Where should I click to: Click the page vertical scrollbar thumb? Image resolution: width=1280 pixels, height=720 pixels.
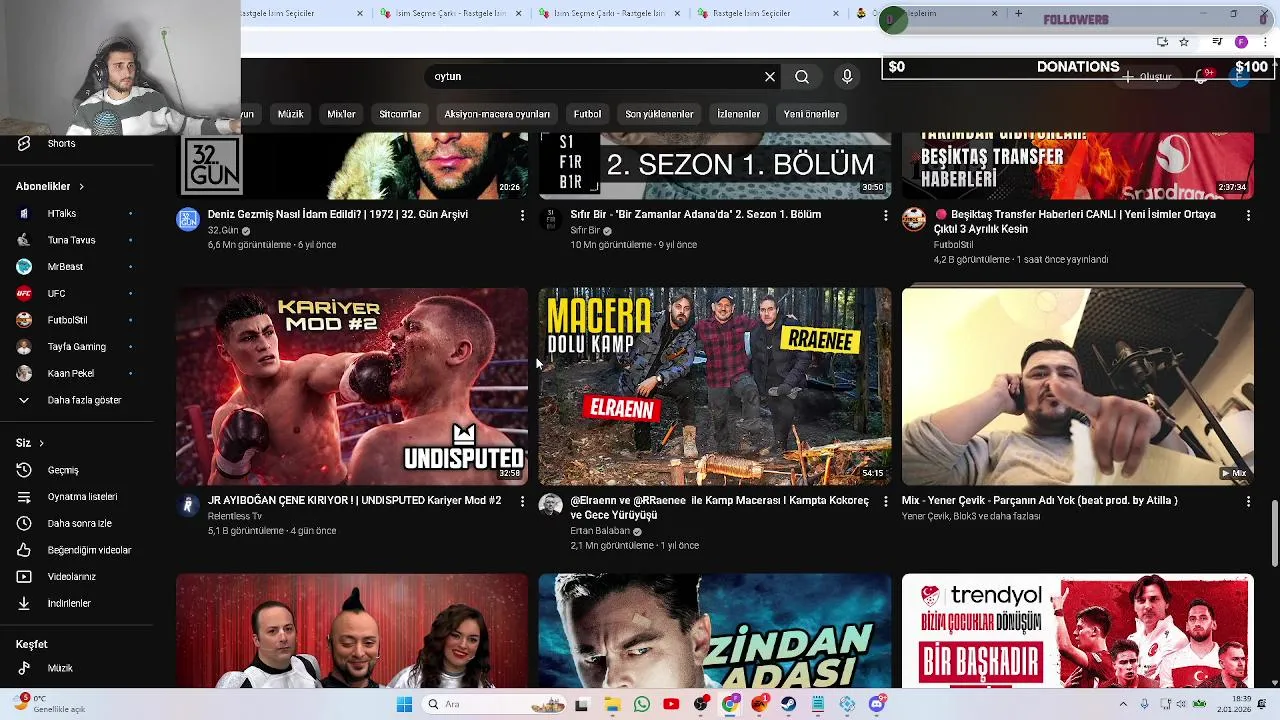pos(1274,532)
